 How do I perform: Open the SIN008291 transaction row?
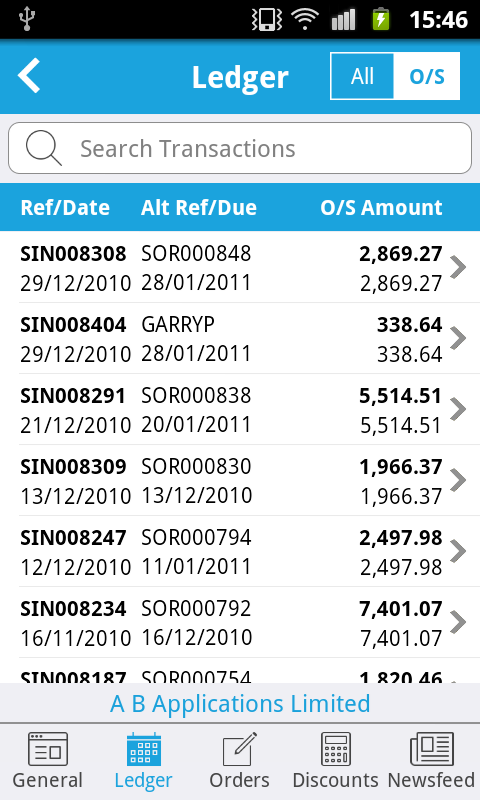coord(240,409)
